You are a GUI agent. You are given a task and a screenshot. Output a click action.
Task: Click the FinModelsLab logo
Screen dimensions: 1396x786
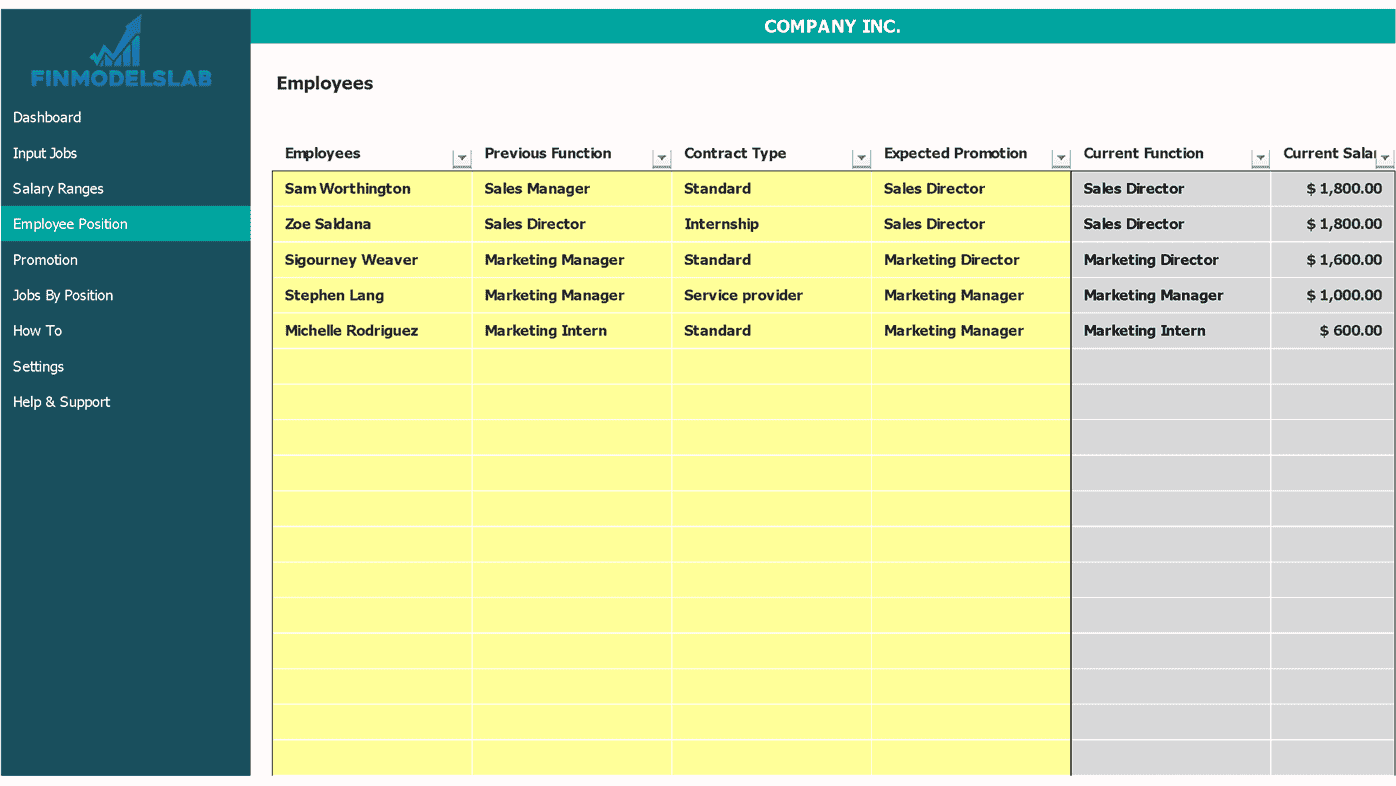(x=121, y=52)
